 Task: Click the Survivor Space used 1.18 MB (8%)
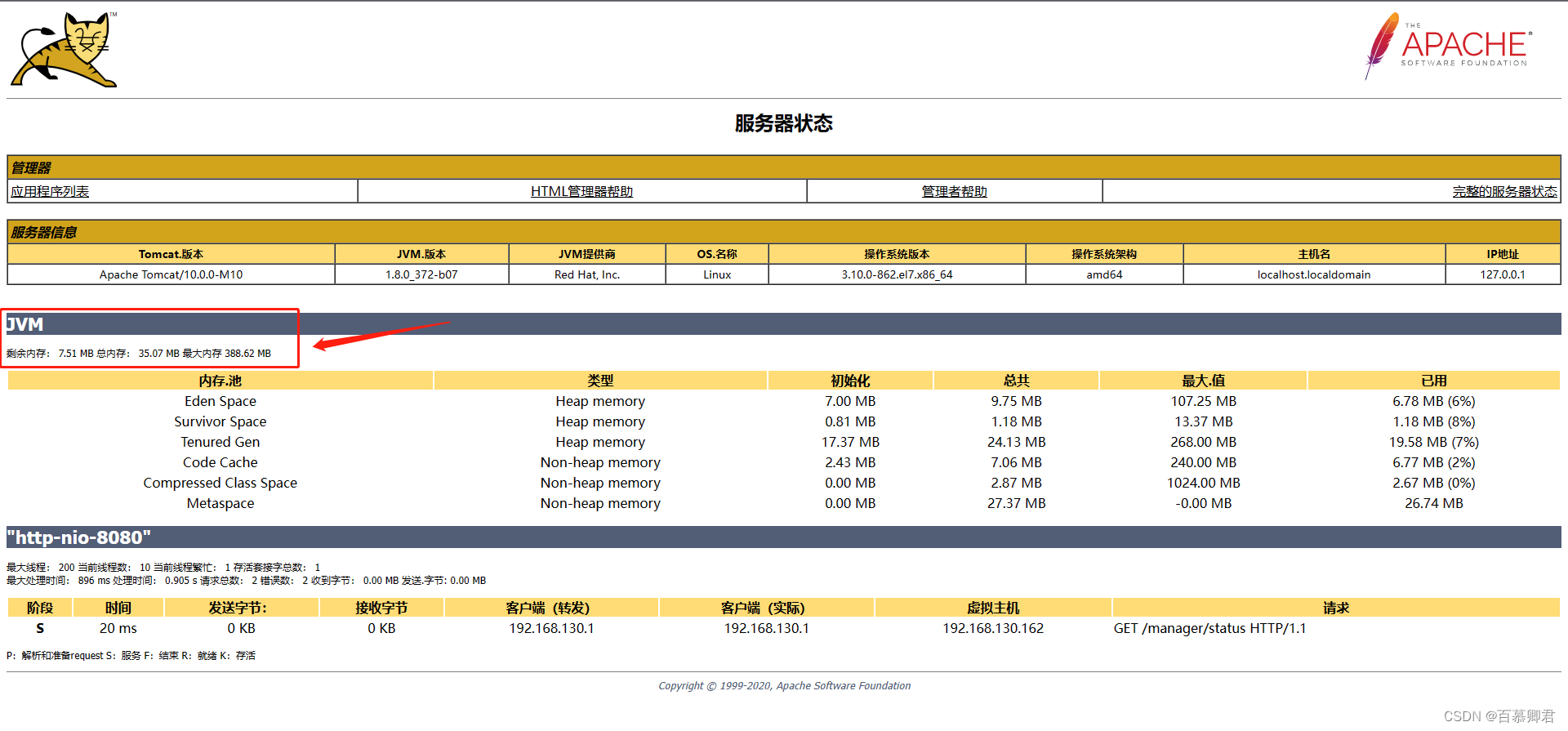point(1434,421)
